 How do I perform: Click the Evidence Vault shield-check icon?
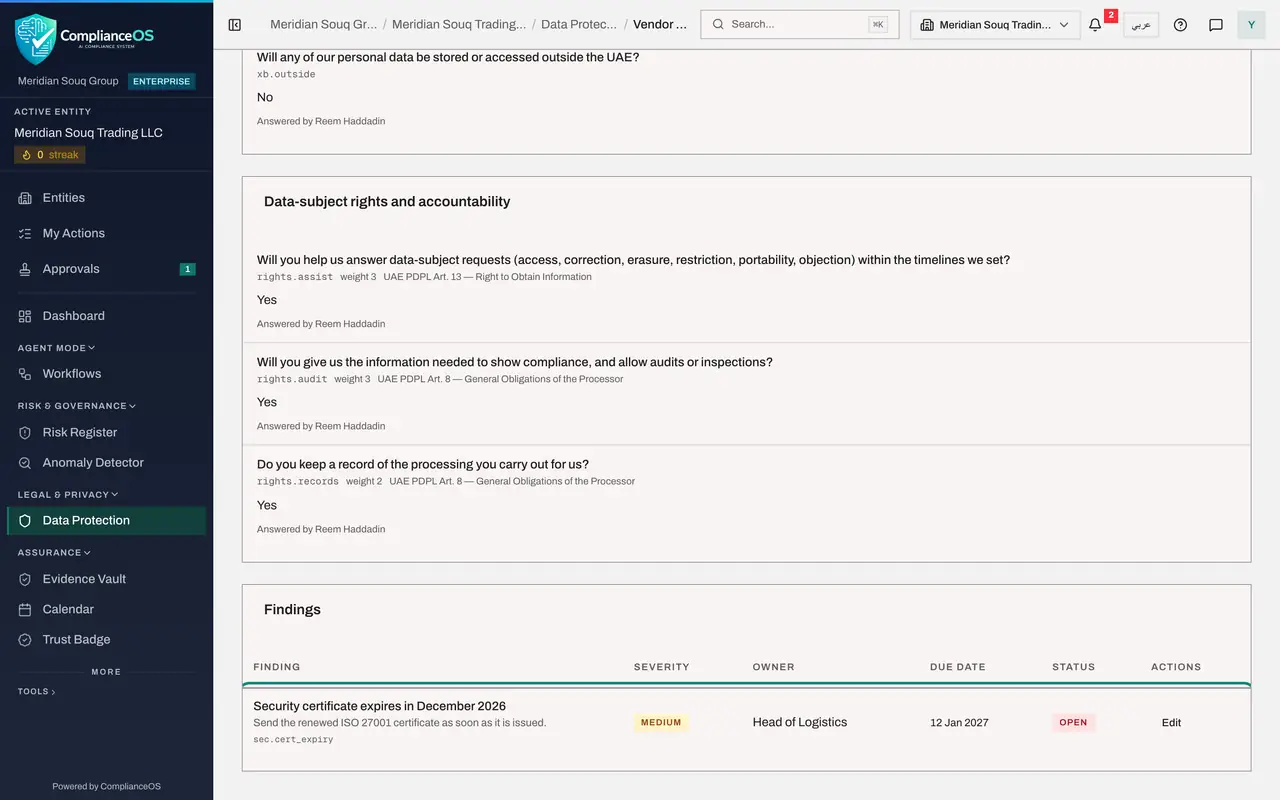(x=25, y=579)
